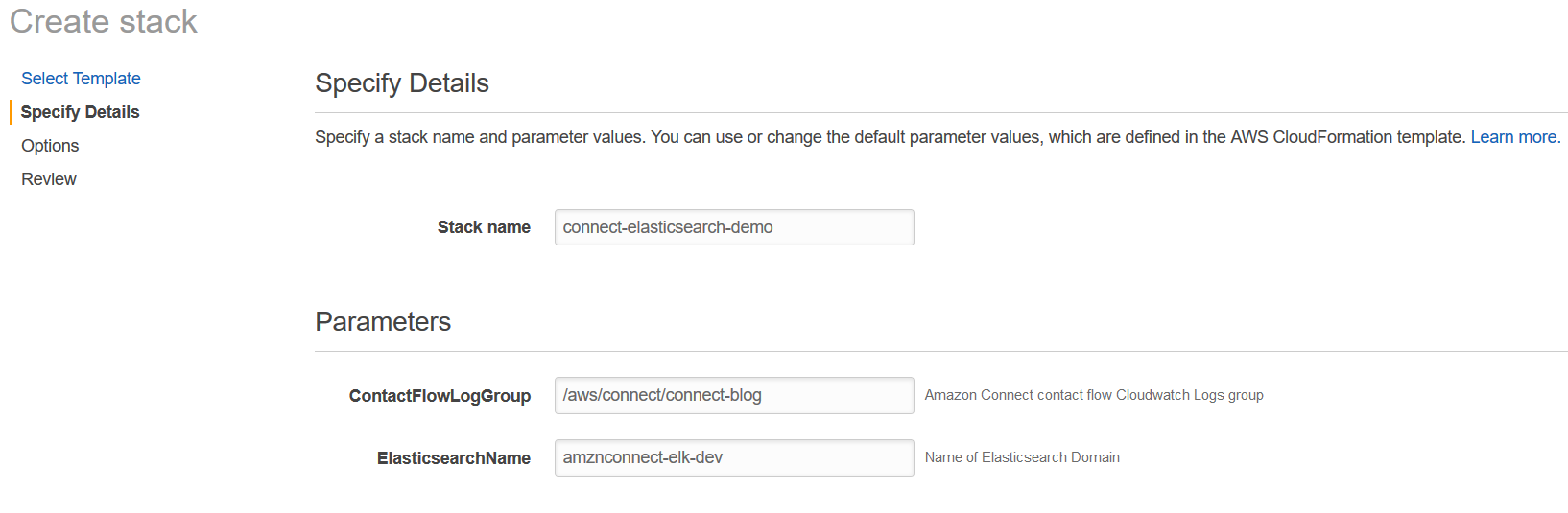Click the Create stack page title
Viewport: 1568px width, 513px height.
click(x=104, y=21)
